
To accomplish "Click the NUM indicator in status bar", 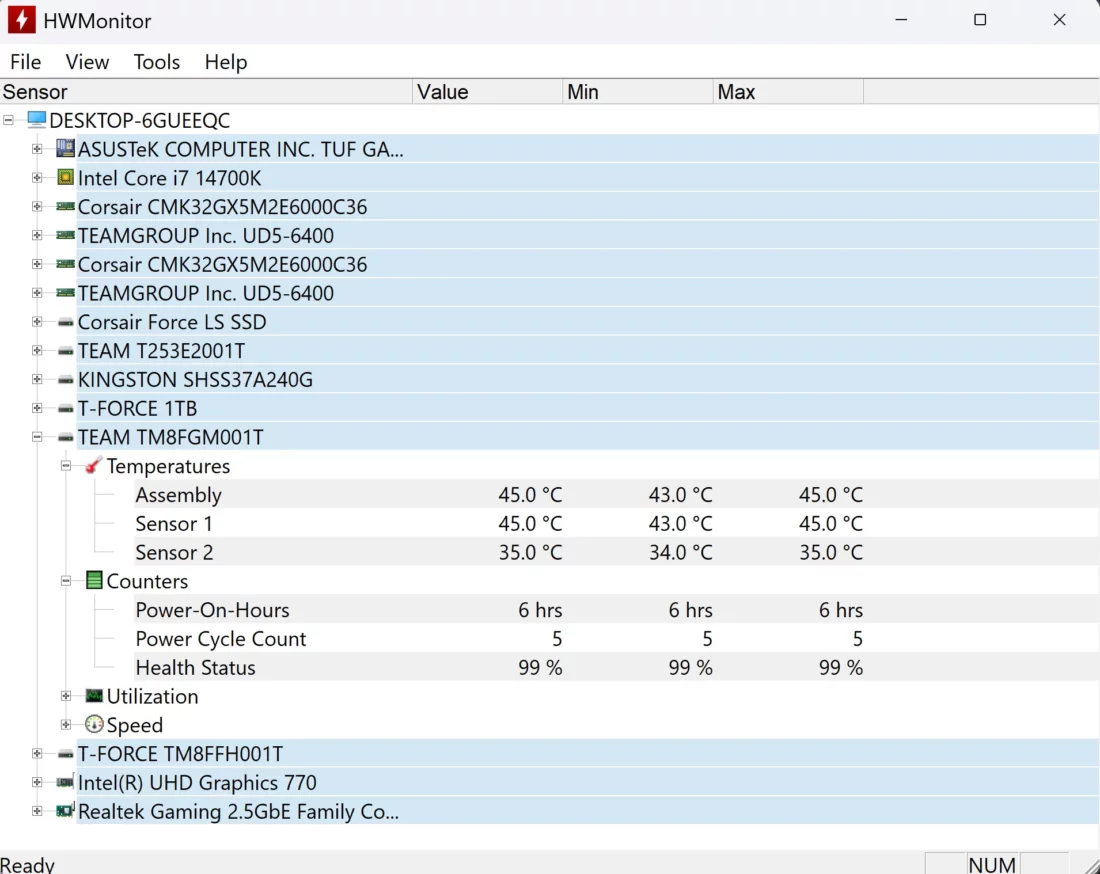I will pos(992,864).
